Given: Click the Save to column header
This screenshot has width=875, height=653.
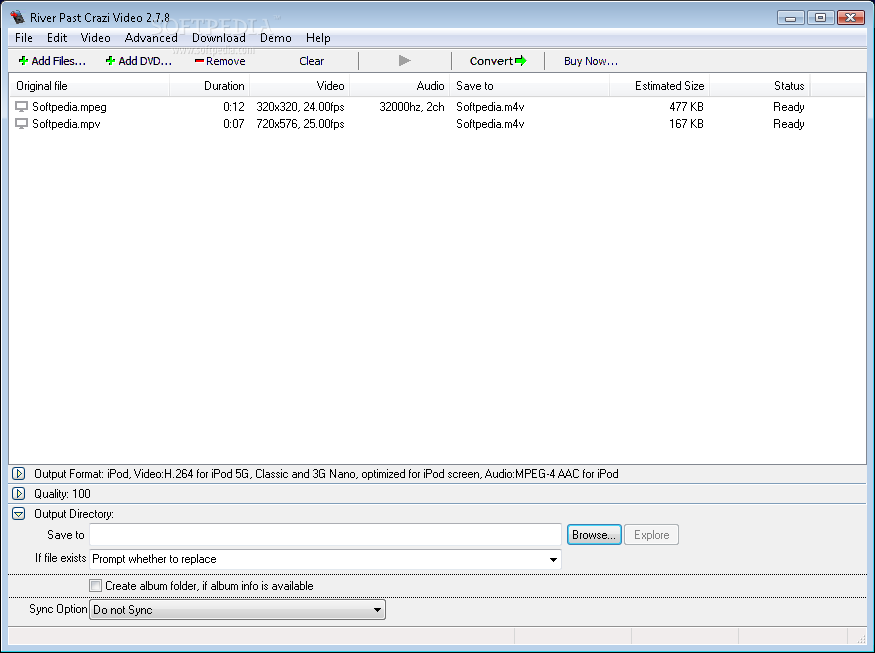Looking at the screenshot, I should coord(530,86).
